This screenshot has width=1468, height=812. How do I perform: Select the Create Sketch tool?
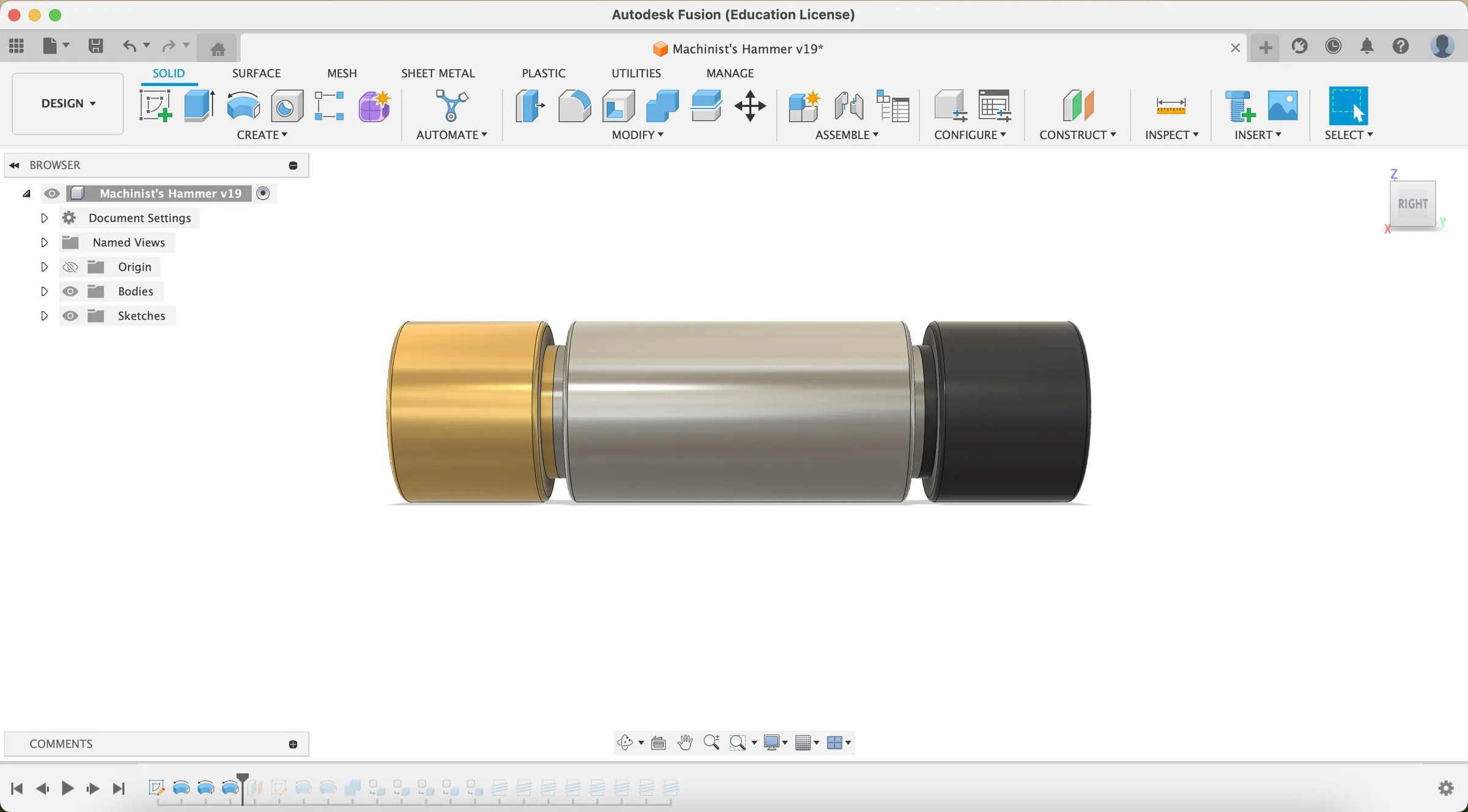pos(155,105)
